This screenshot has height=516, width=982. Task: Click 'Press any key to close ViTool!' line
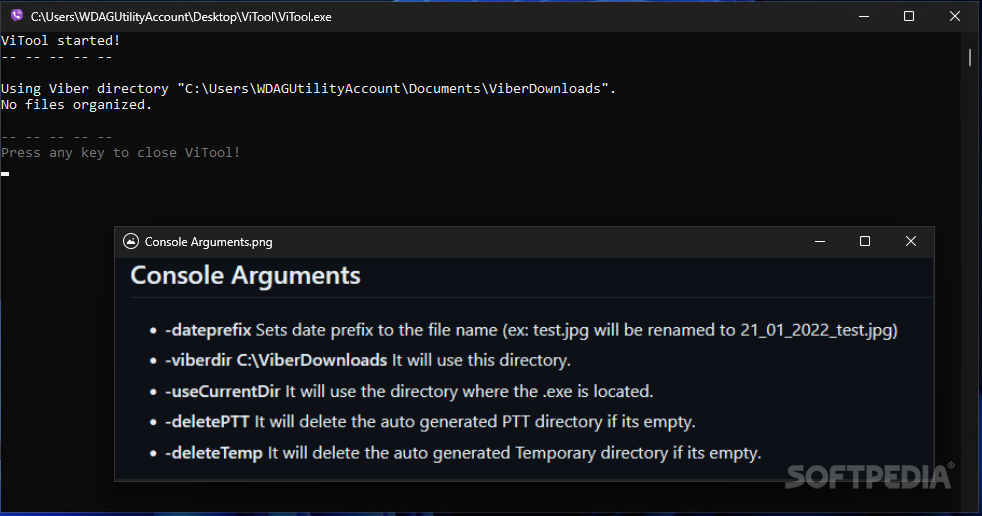(x=120, y=153)
